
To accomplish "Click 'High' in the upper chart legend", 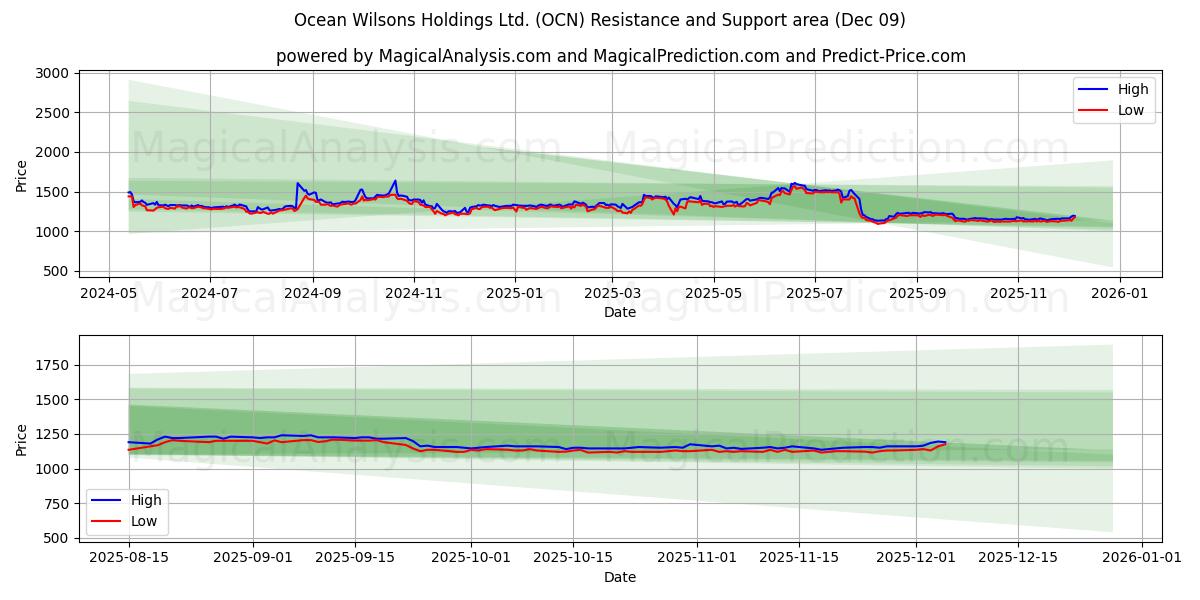I will 1133,89.
